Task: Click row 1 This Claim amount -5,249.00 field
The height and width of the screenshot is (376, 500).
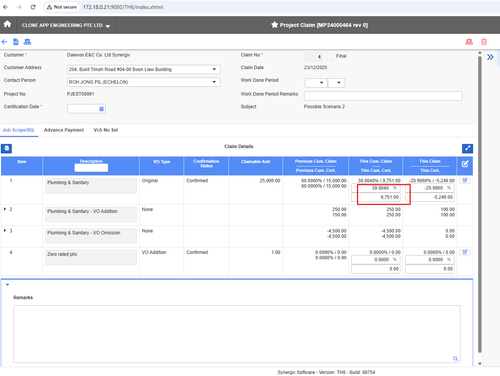Action: (430, 197)
